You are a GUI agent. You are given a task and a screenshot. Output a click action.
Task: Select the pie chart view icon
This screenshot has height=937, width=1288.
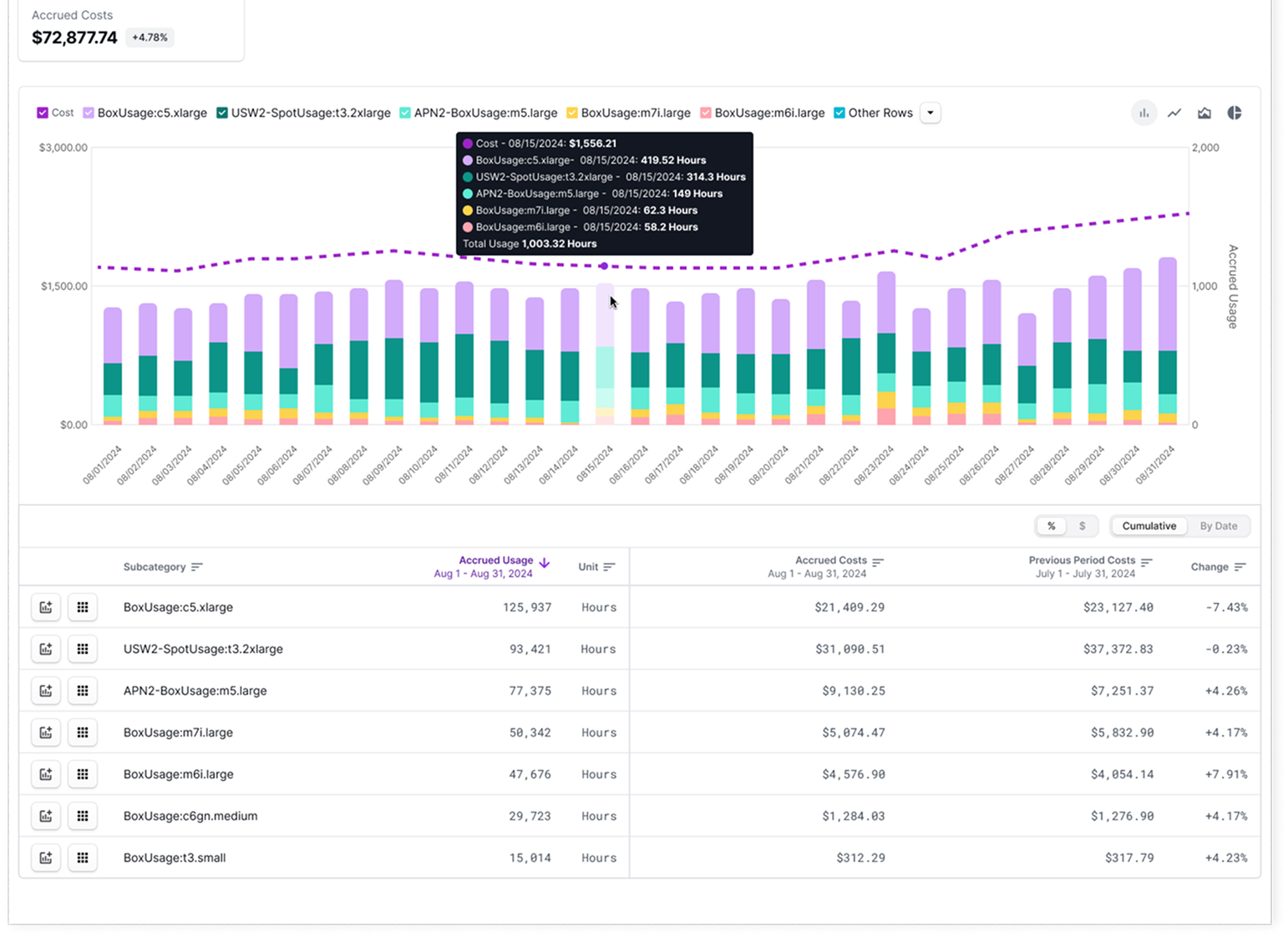1234,113
